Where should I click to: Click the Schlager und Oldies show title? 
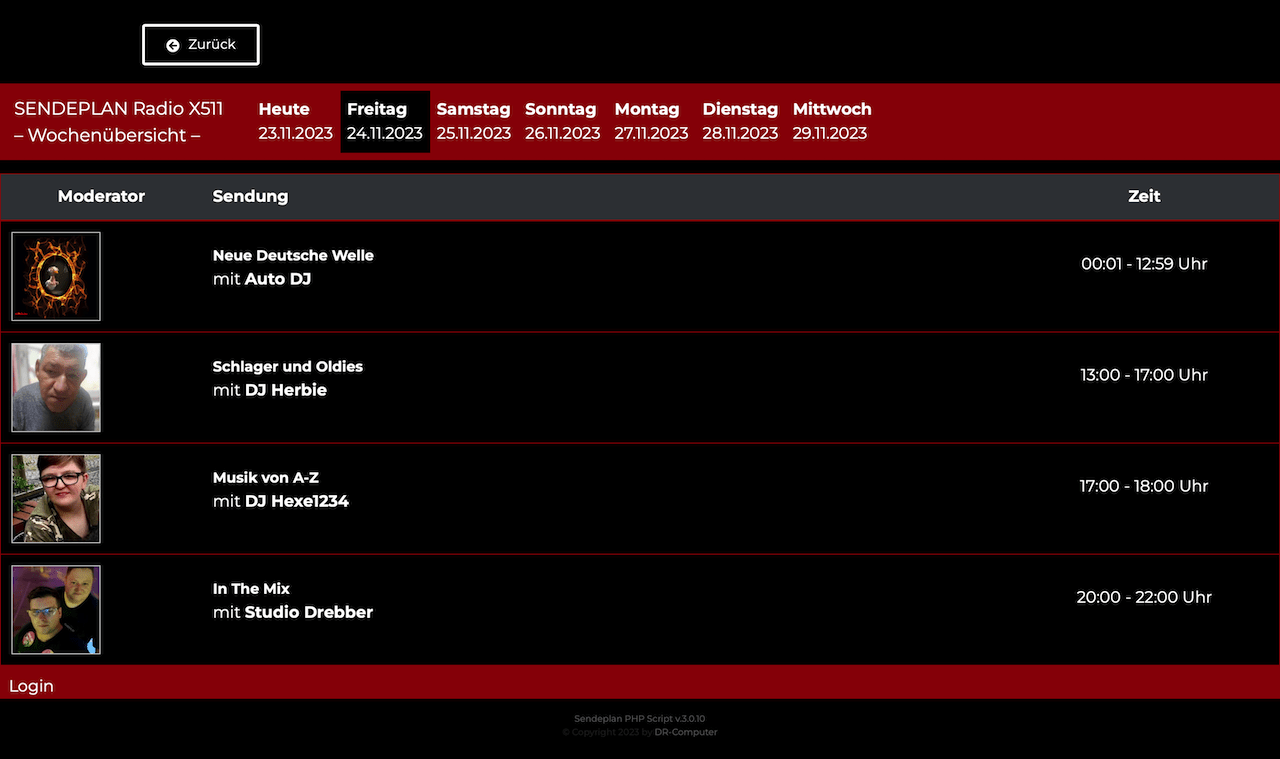tap(288, 366)
